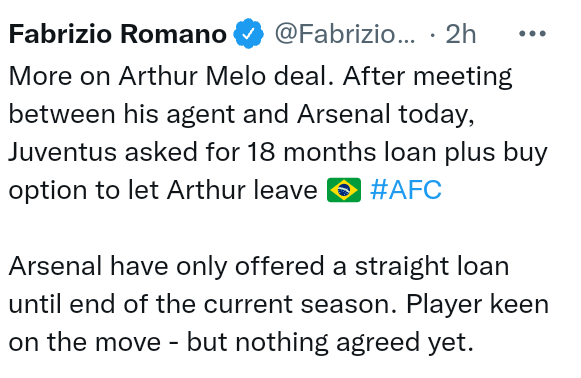Open the tweet via the 2h timestamp

pyautogui.click(x=461, y=34)
